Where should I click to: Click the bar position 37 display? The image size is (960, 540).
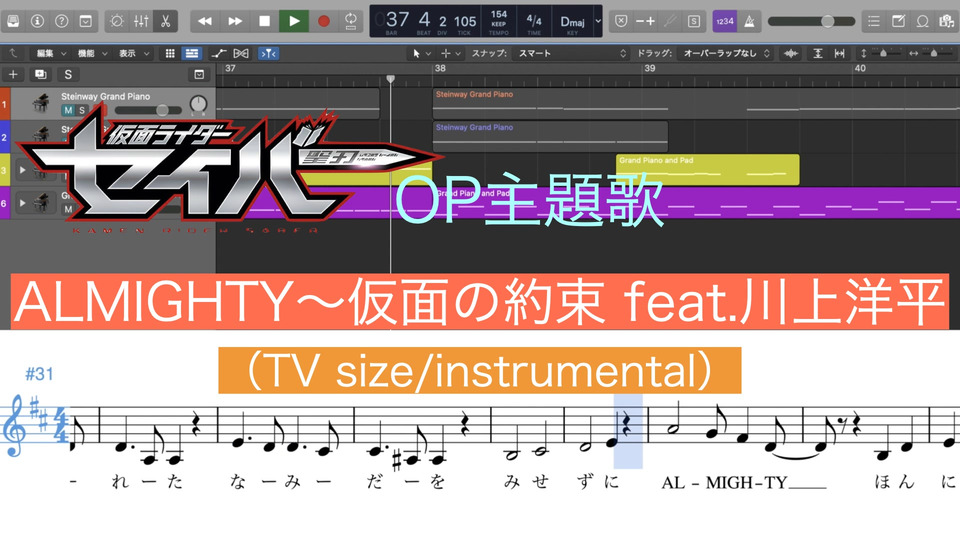click(397, 20)
